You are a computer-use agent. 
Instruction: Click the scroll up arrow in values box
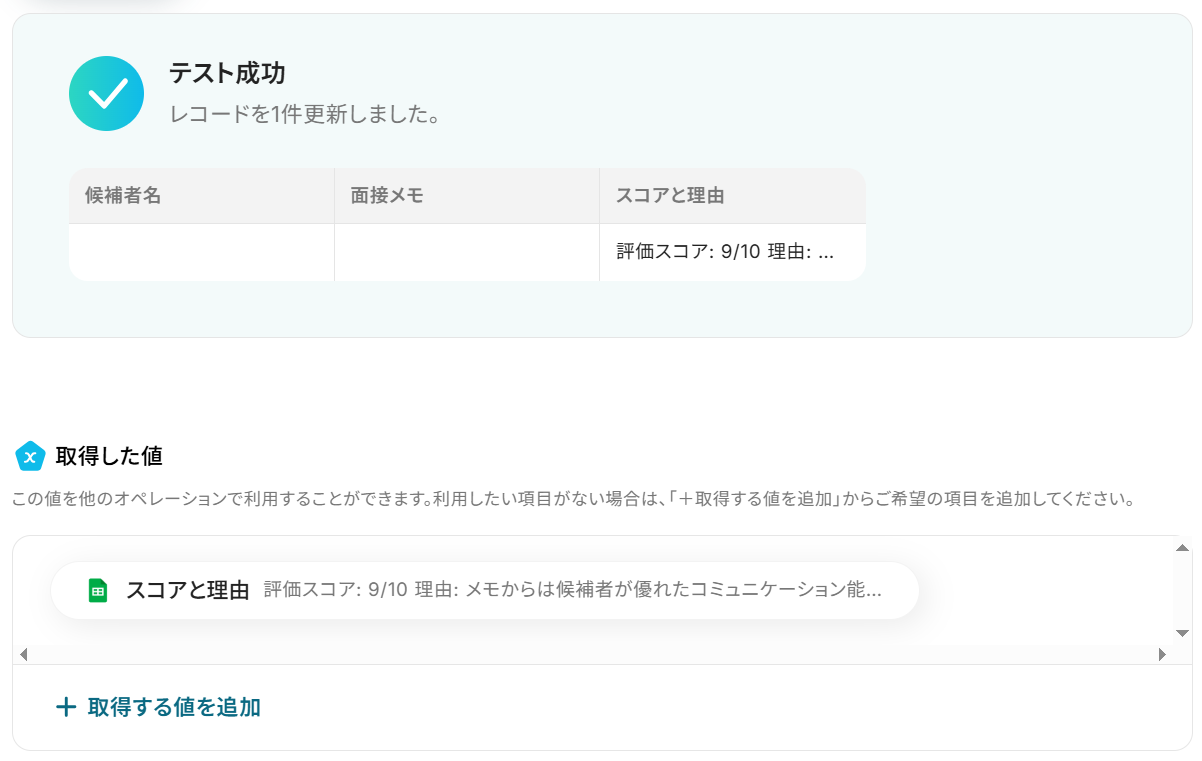point(1182,547)
